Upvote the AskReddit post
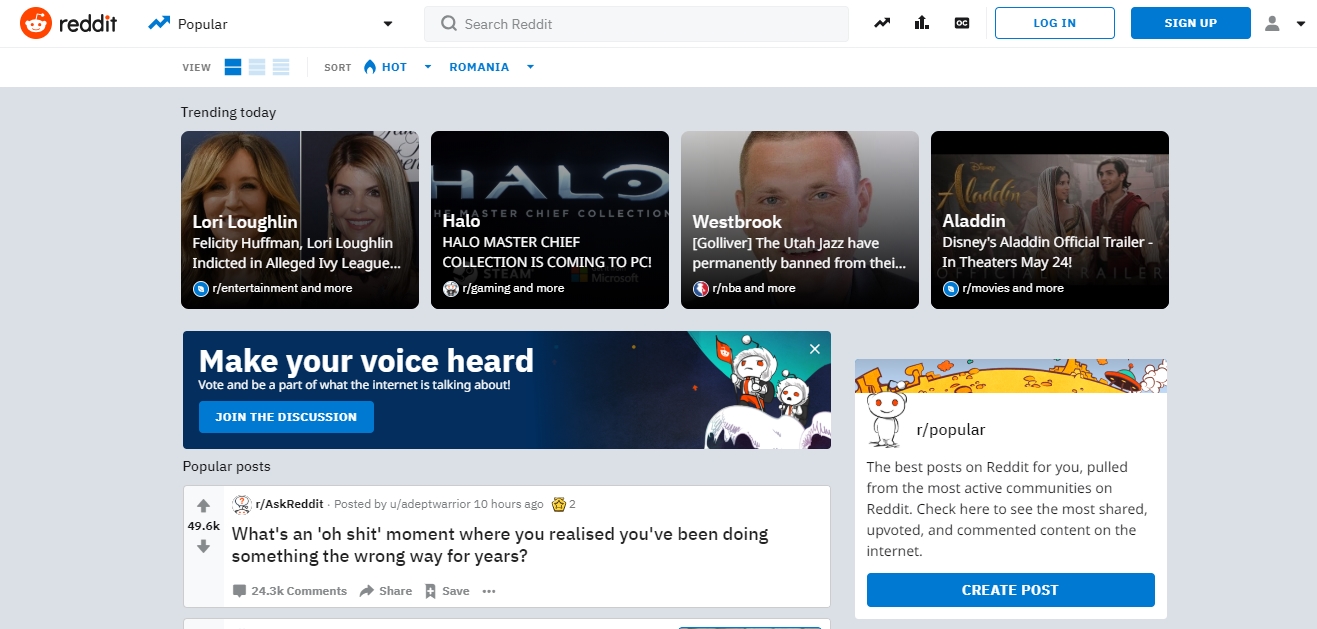This screenshot has width=1317, height=629. (203, 505)
